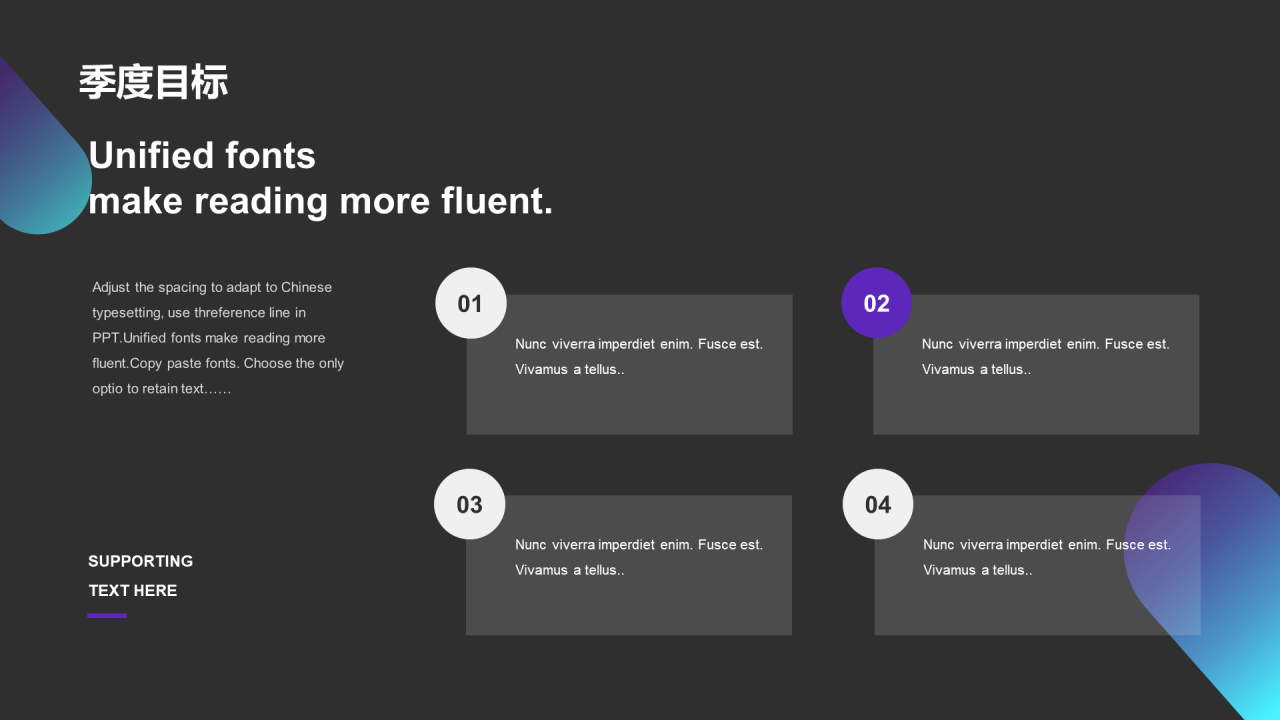Click the numbered circle 03 badge
Image resolution: width=1280 pixels, height=720 pixels.
click(470, 504)
